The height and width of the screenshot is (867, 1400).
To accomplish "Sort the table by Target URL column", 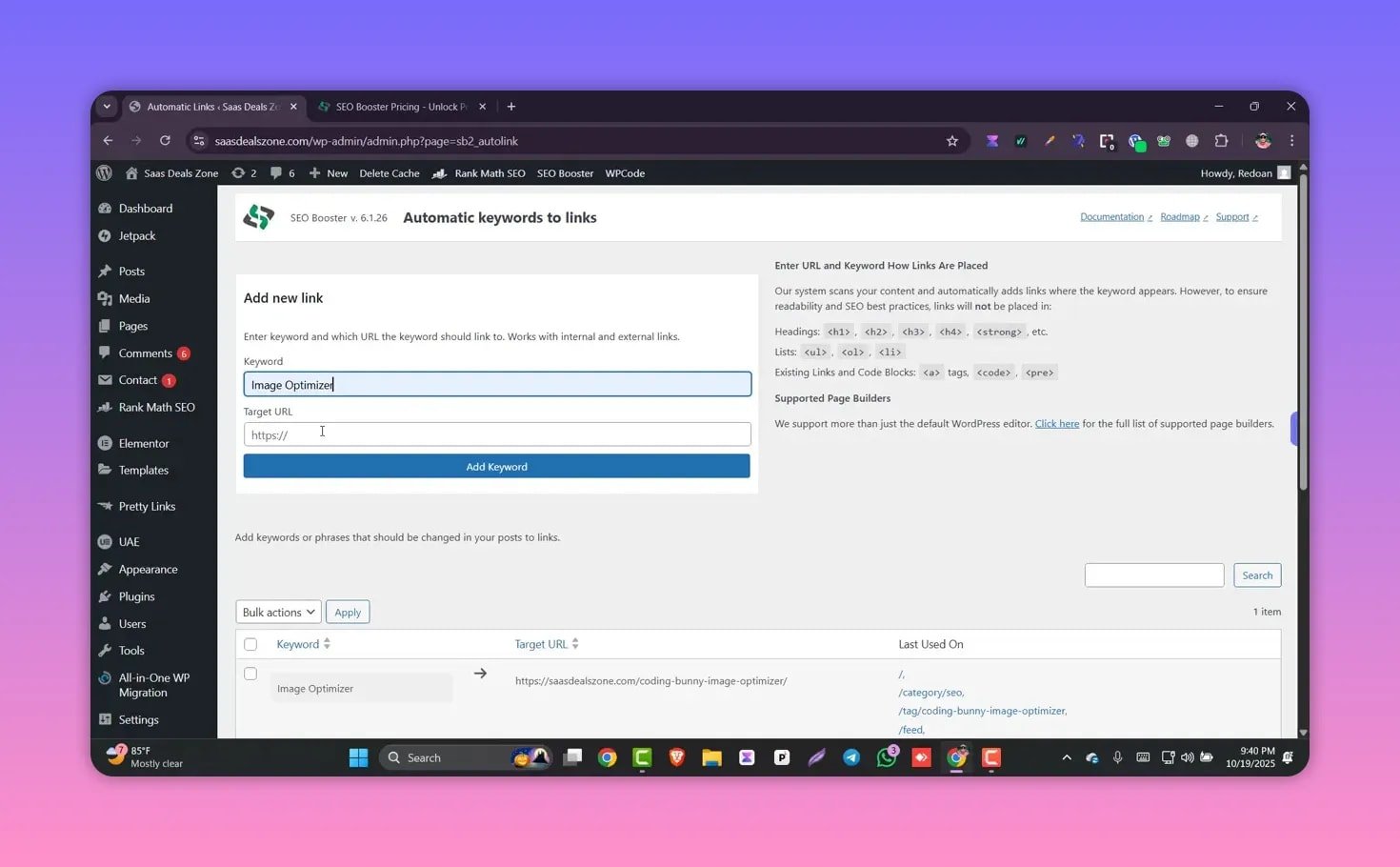I will [541, 644].
